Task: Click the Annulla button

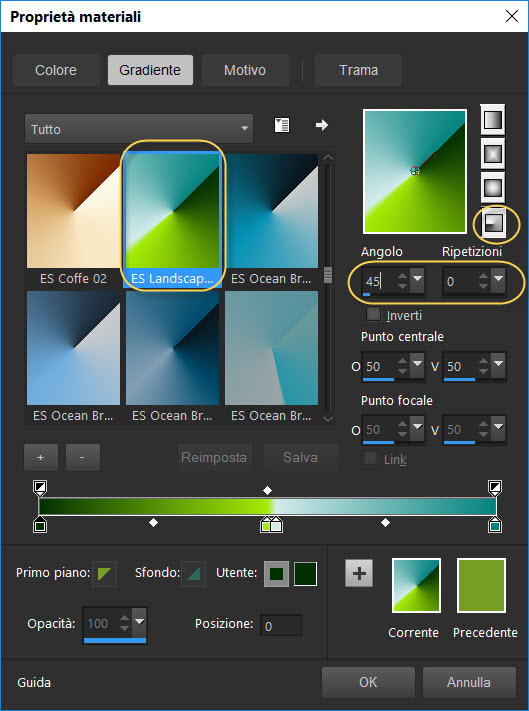Action: [x=469, y=682]
